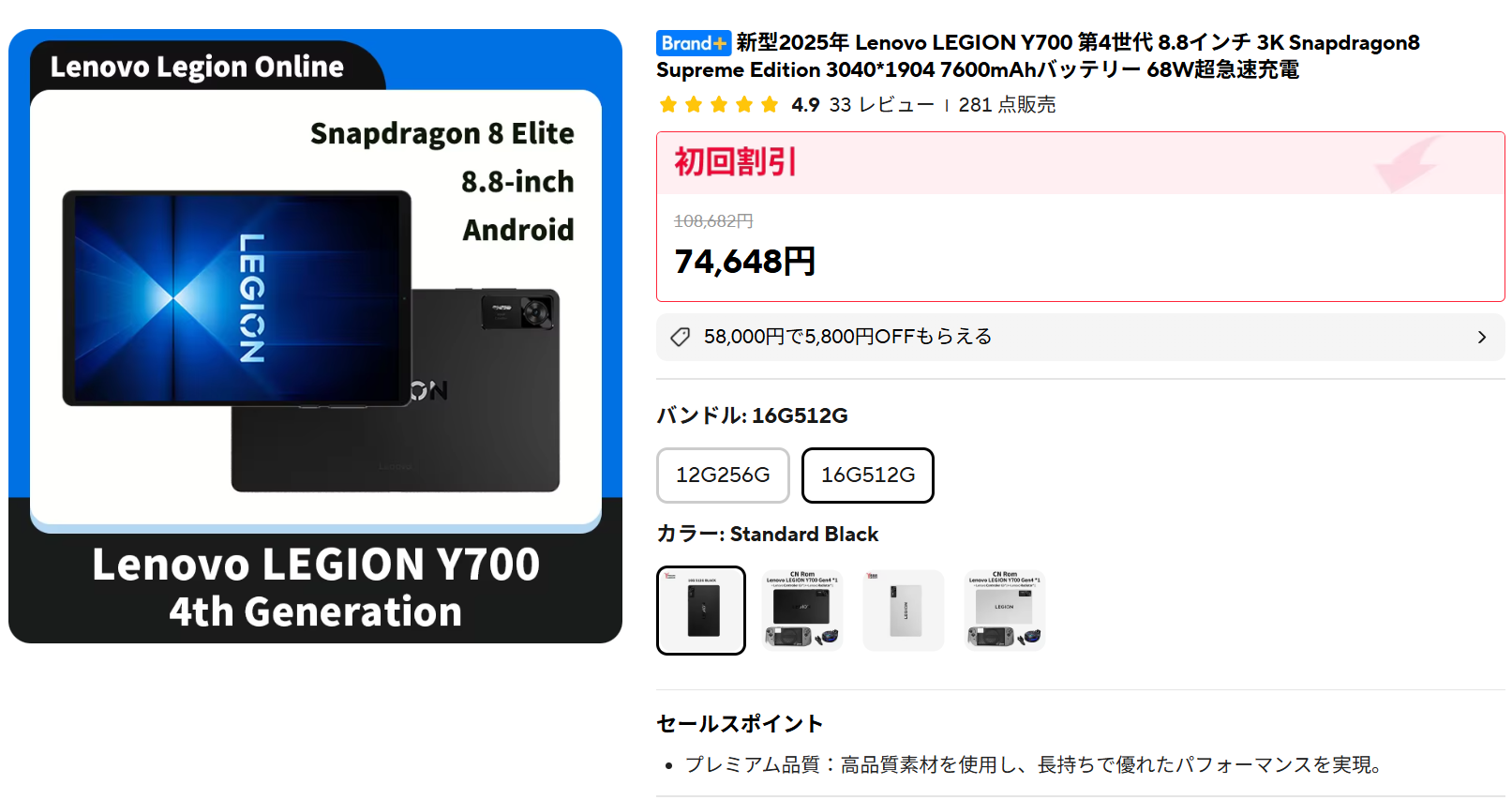The width and height of the screenshot is (1512, 800).
Task: Select the 16G512G bundle option
Action: pos(868,475)
